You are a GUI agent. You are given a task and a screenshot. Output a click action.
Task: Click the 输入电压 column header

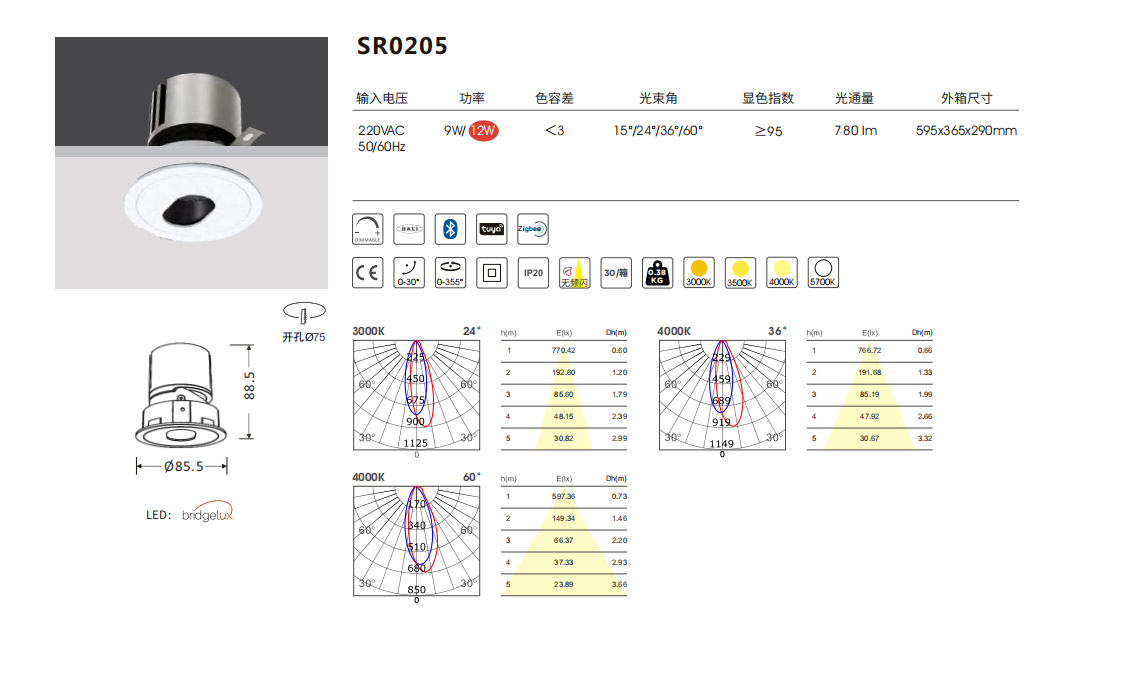click(x=382, y=98)
